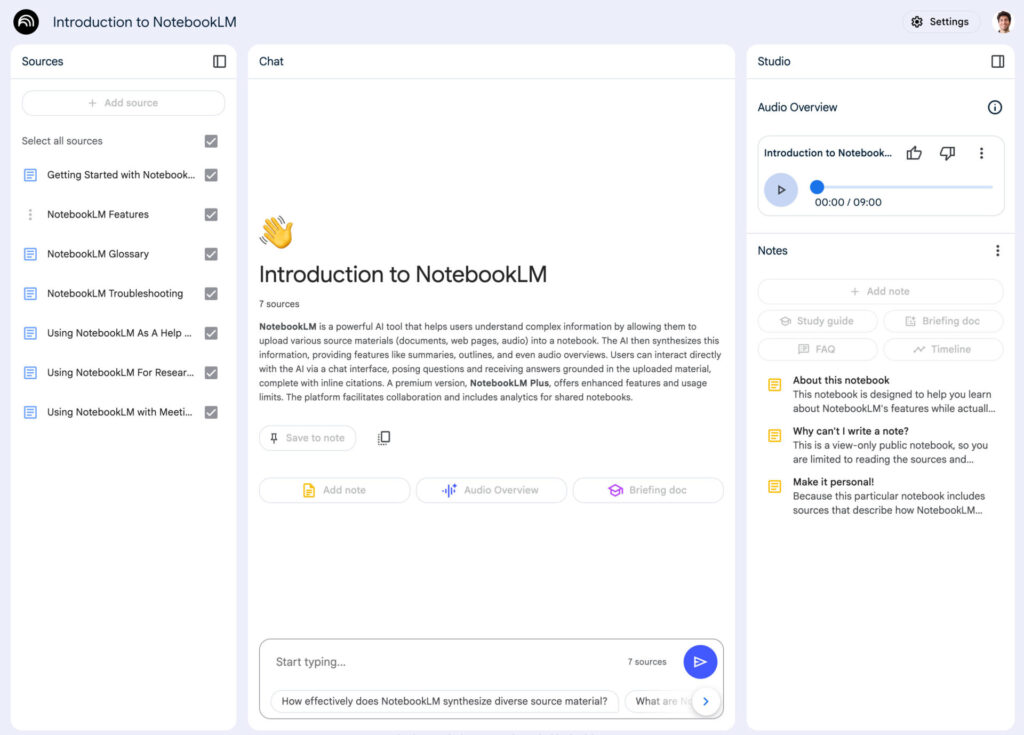Copy the notebook summary text

click(x=384, y=437)
